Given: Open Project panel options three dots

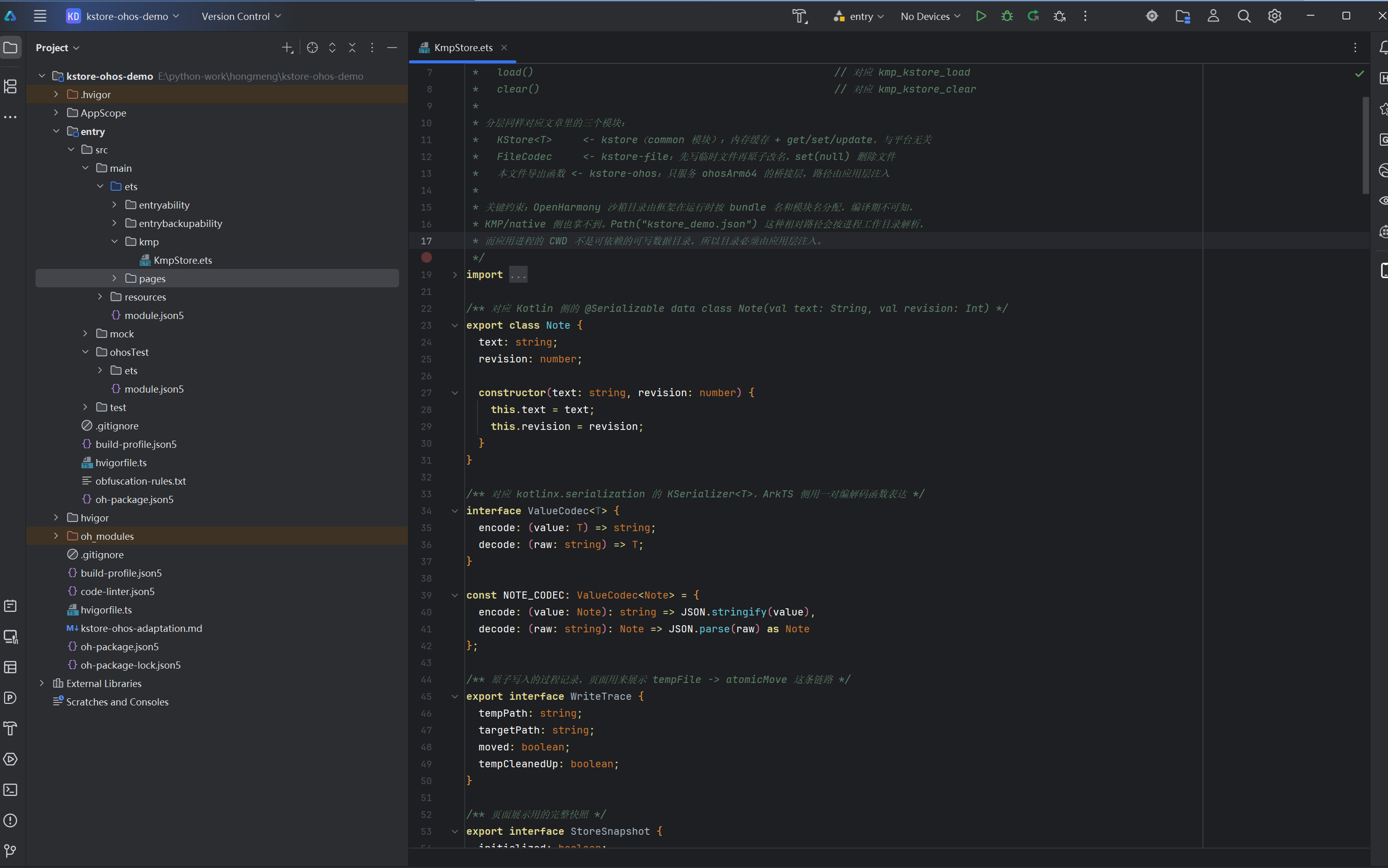Looking at the screenshot, I should point(372,48).
